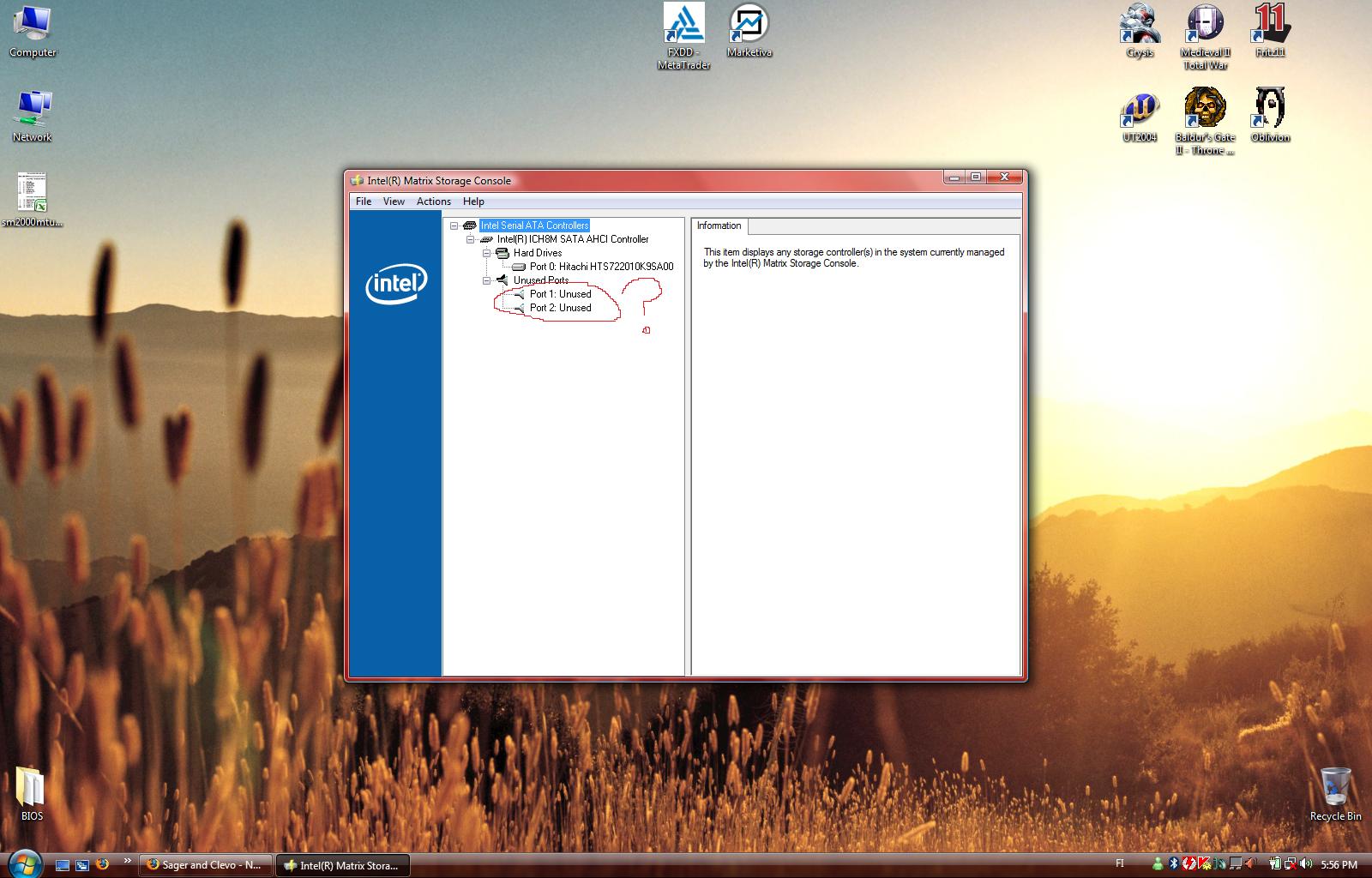The width and height of the screenshot is (1372, 878).
Task: Select Port 2: Unused
Action: click(561, 308)
